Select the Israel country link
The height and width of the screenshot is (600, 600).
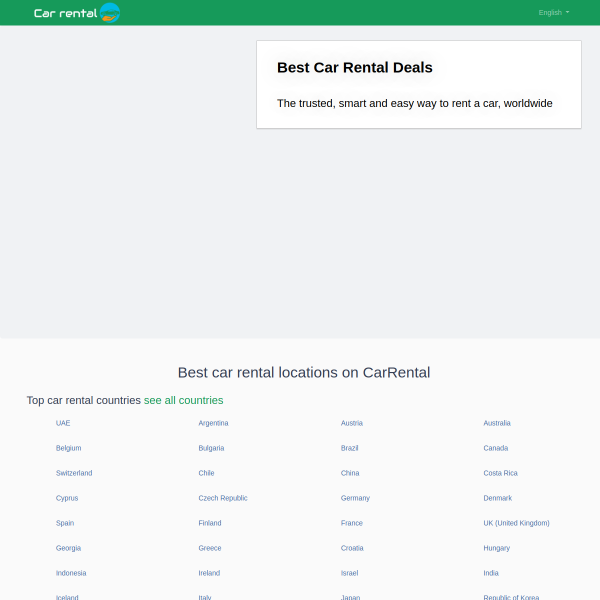pyautogui.click(x=349, y=573)
